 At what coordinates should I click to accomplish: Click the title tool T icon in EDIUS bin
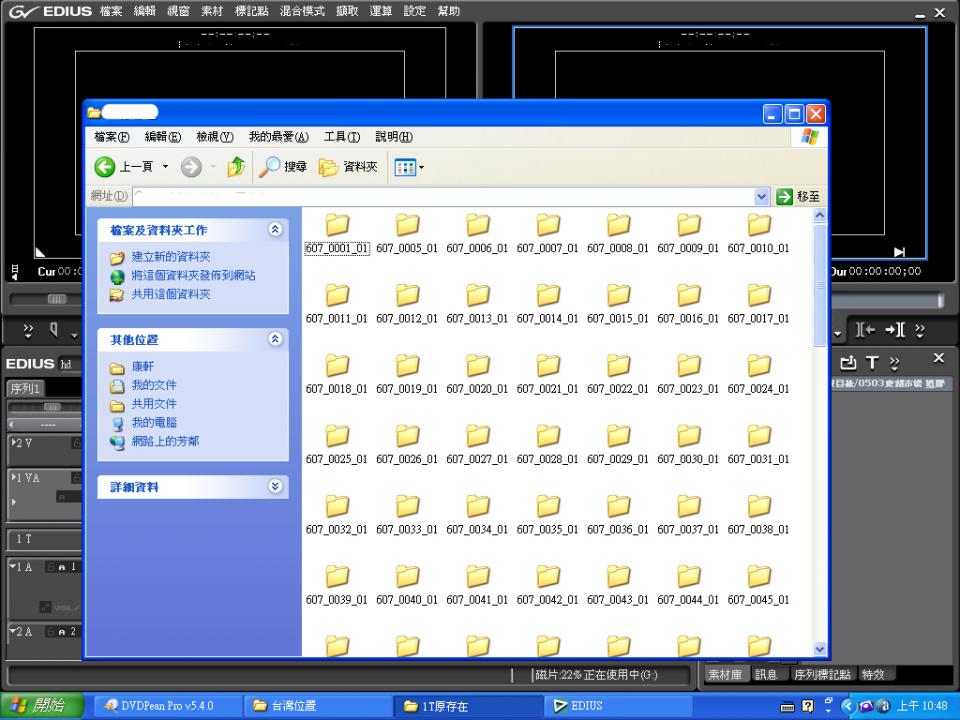click(872, 362)
